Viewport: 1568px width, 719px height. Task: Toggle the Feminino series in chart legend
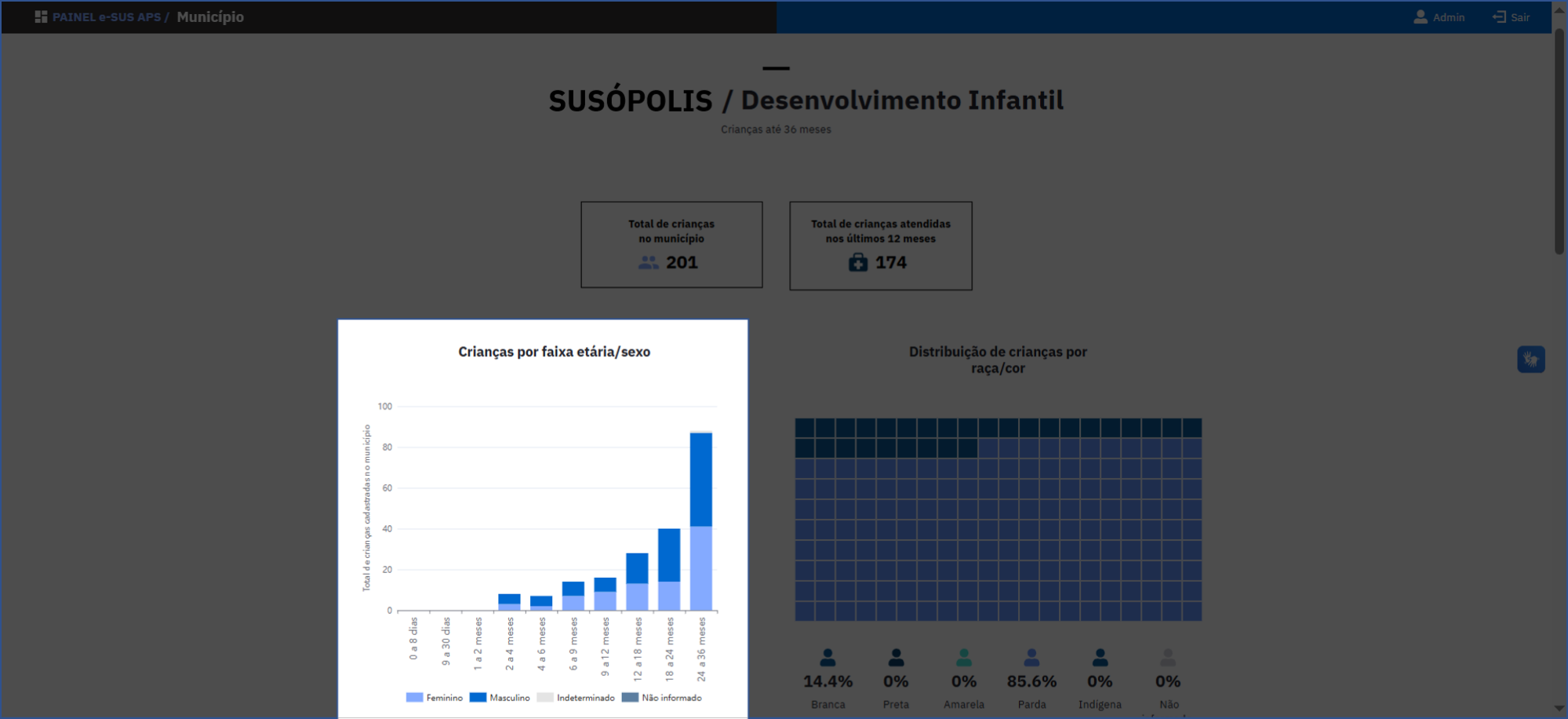tap(435, 698)
